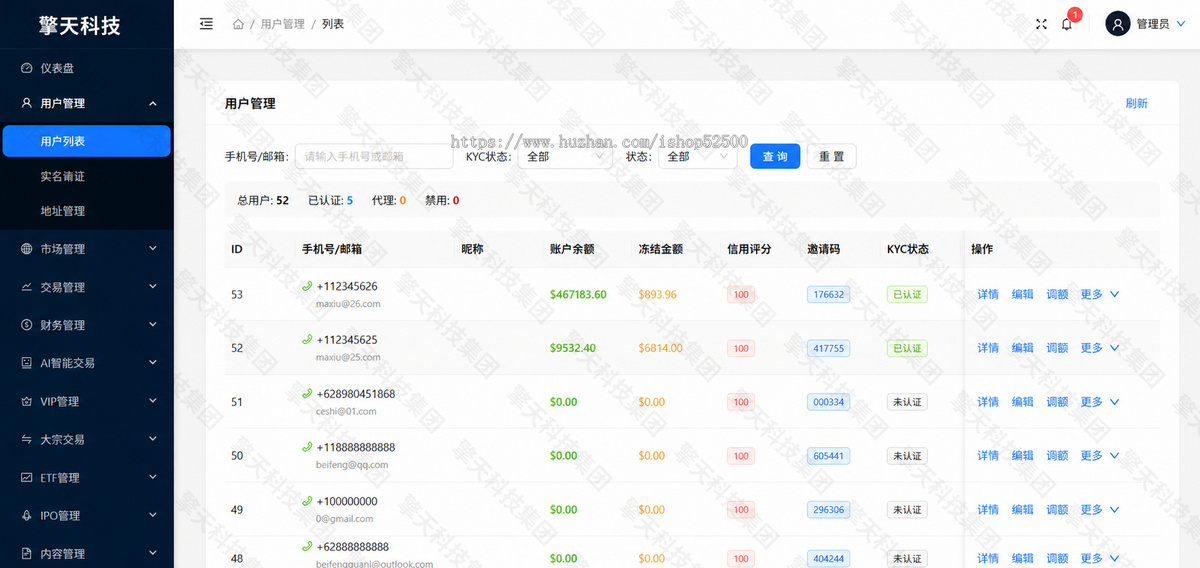The height and width of the screenshot is (568, 1200).
Task: Open 更多 dropdown for user 52
Action: coord(1099,348)
